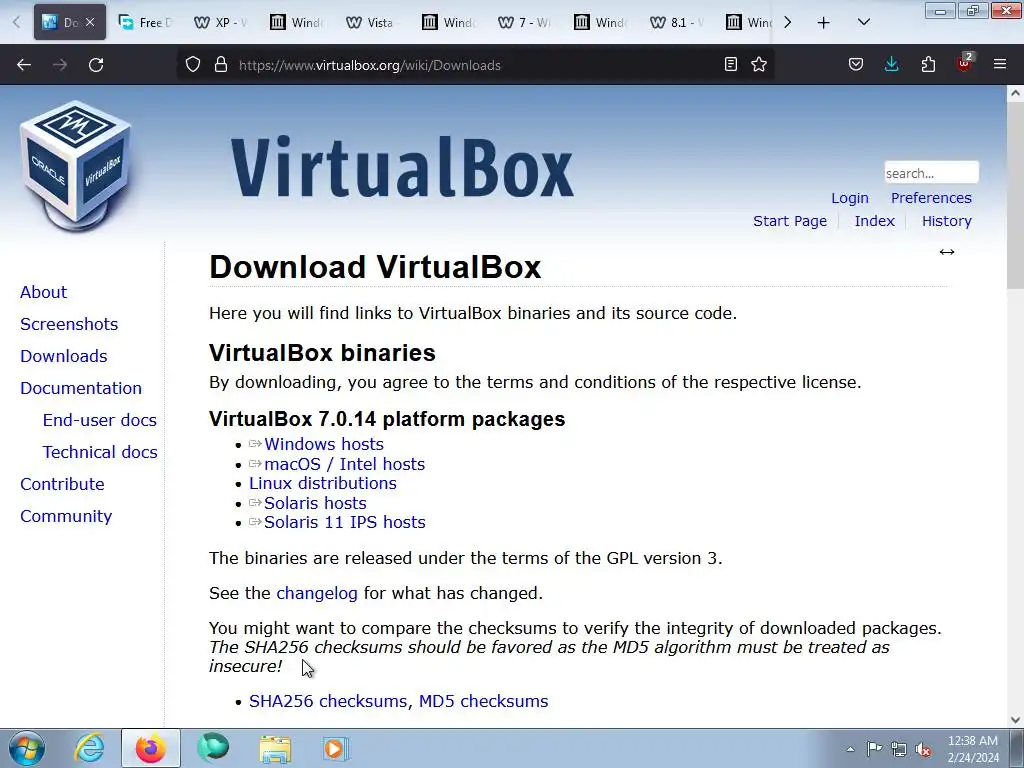Screen dimensions: 1024x768
Task: Switch to the XP Wikipedia tab
Action: click(222, 22)
